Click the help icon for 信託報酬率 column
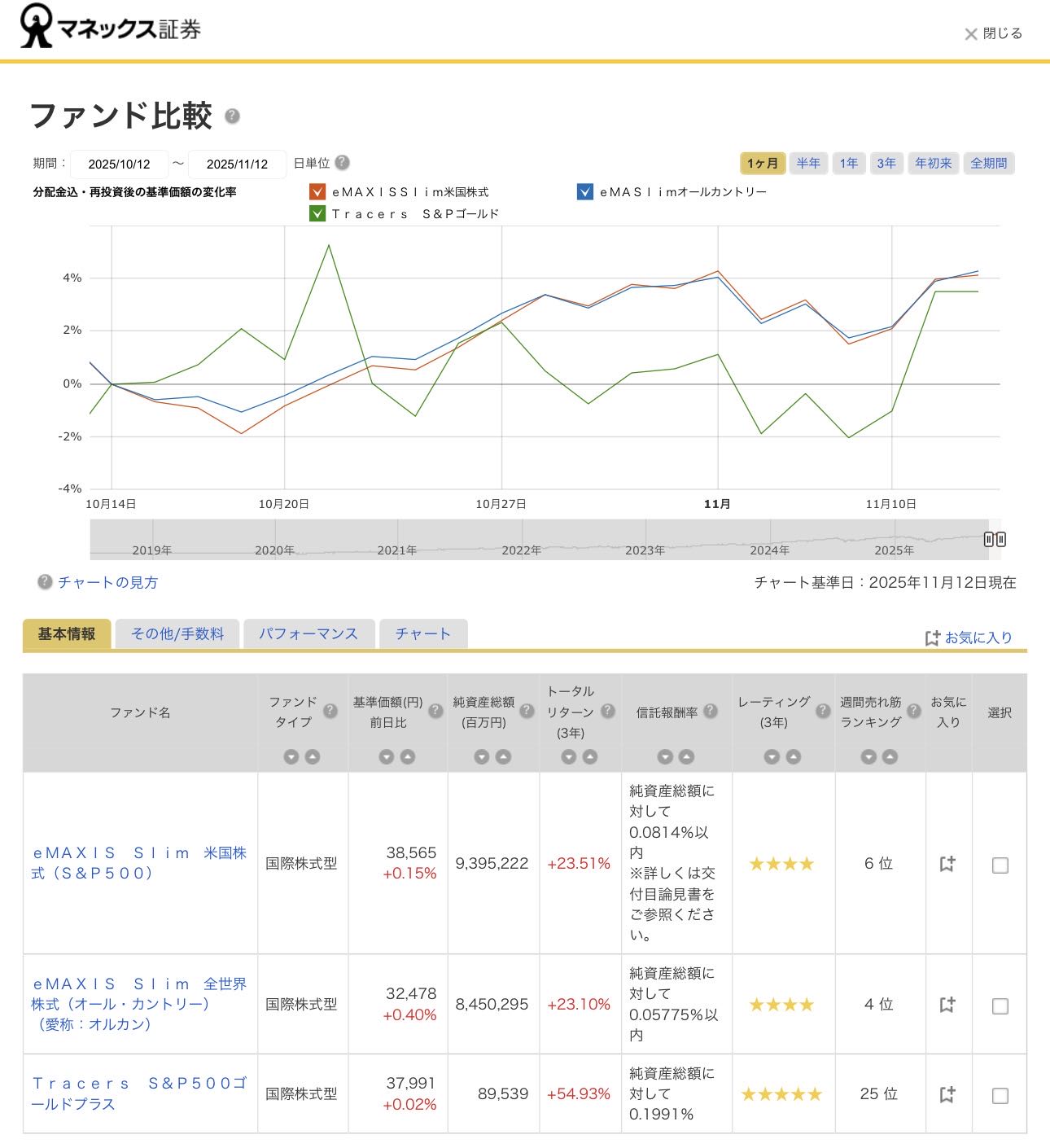Image resolution: width=1050 pixels, height=1148 pixels. tap(711, 712)
